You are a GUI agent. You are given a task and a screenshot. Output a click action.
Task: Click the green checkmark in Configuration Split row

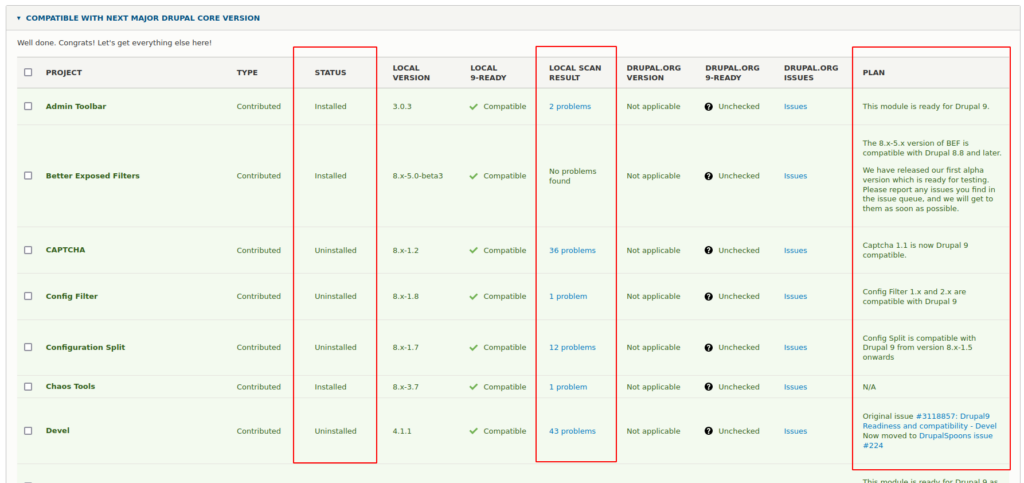(x=473, y=347)
